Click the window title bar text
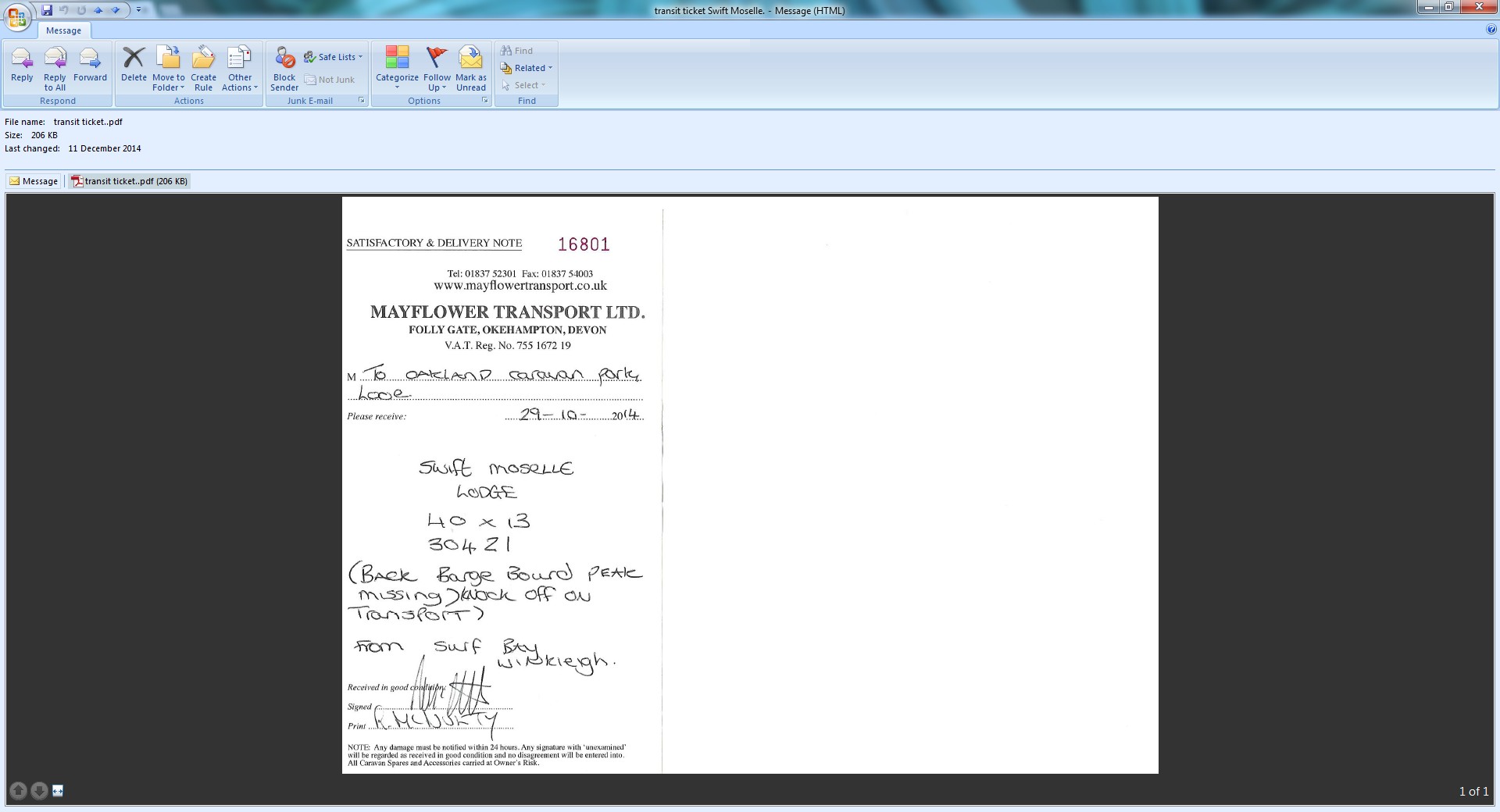1500x812 pixels. (750, 11)
